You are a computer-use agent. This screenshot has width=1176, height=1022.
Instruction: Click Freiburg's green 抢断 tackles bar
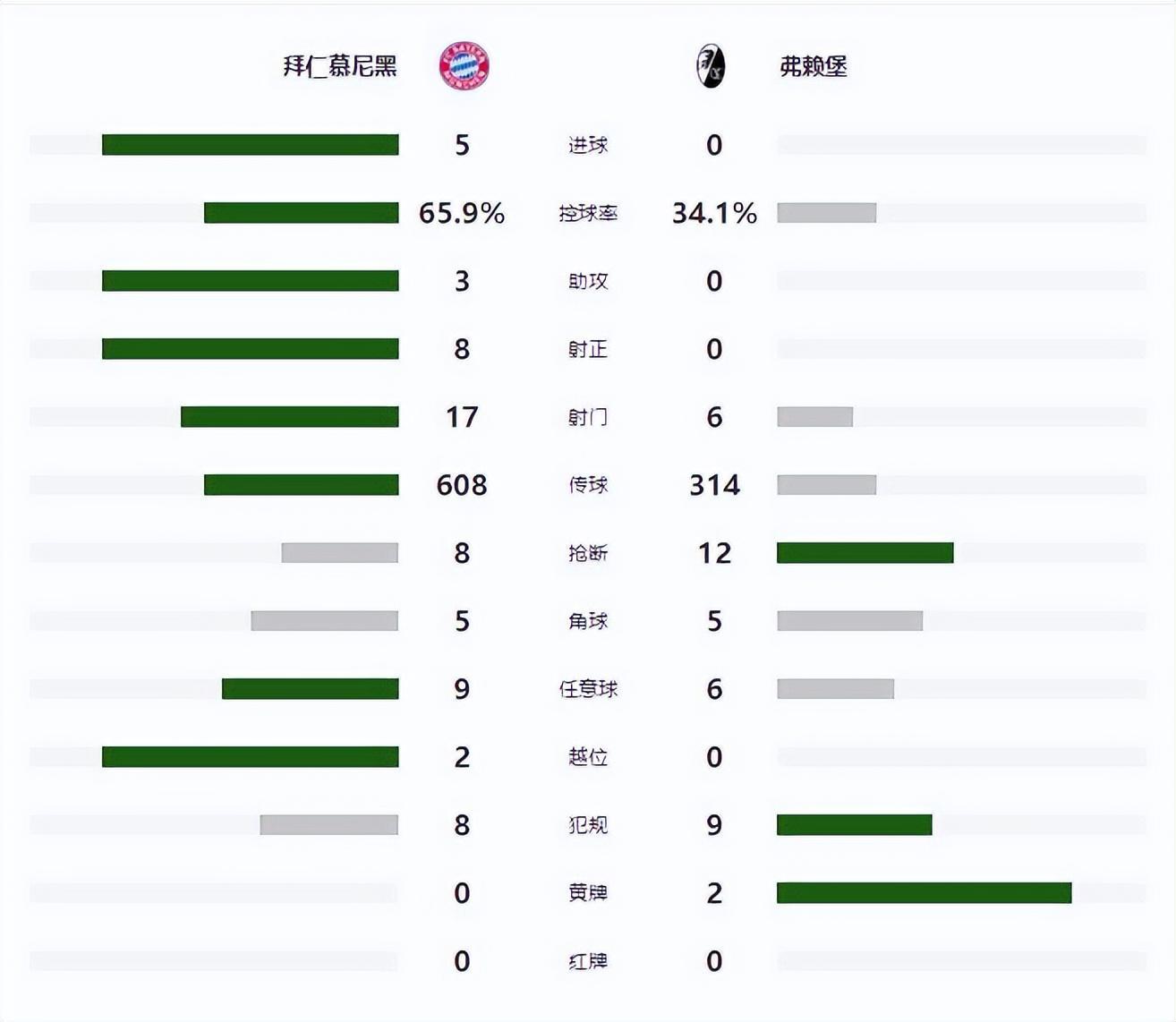(x=865, y=552)
